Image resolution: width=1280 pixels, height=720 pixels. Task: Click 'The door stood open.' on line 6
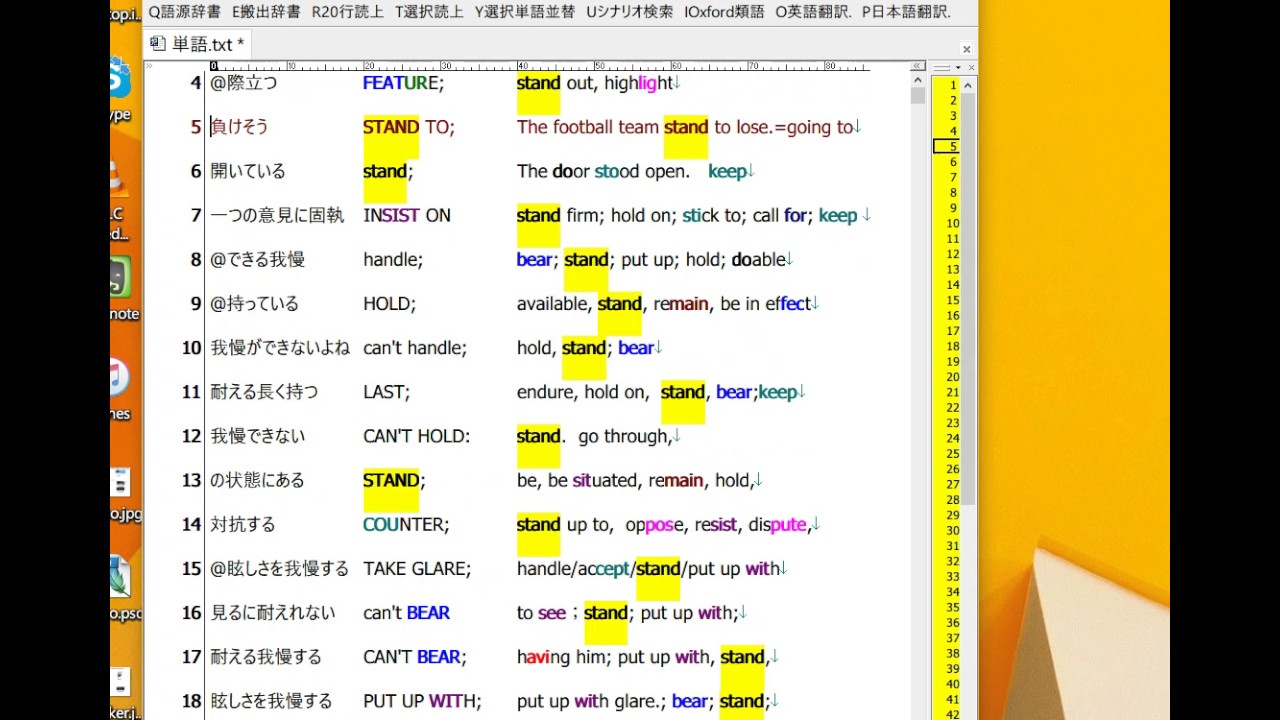(x=603, y=171)
